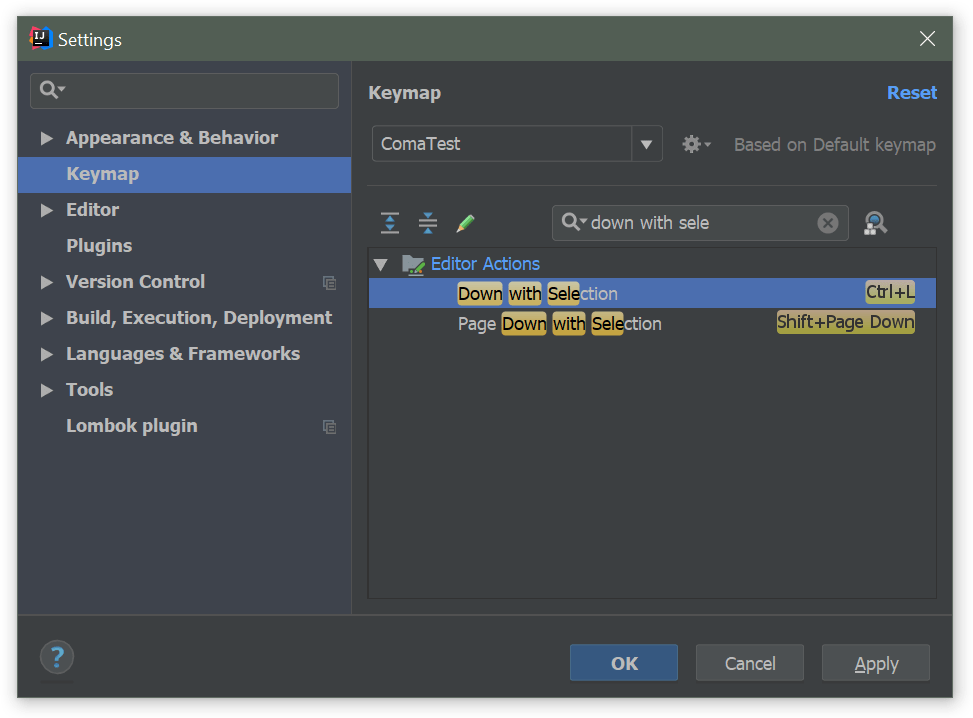
Task: Collapse the Editor Actions group
Action: click(x=381, y=265)
